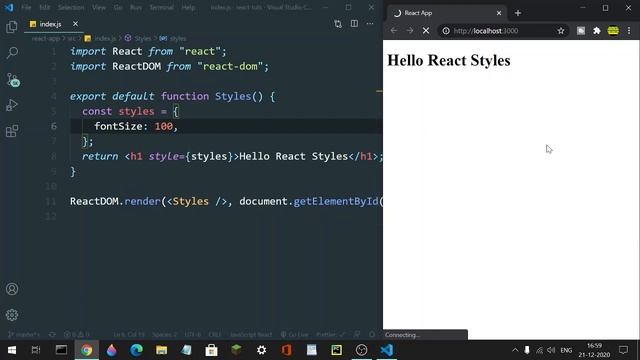Image resolution: width=640 pixels, height=360 pixels.
Task: Click the "react-dom" string in line 2
Action: click(230, 66)
